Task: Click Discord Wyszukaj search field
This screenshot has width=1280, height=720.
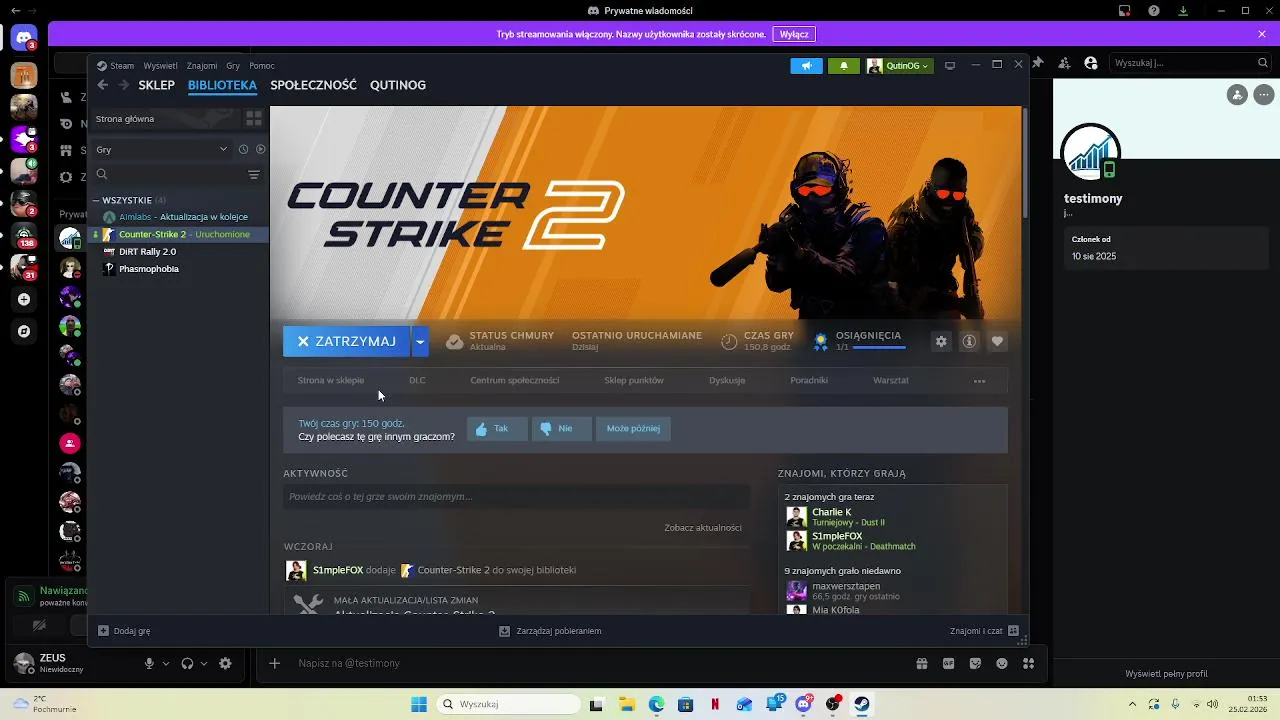Action: pyautogui.click(x=1190, y=63)
